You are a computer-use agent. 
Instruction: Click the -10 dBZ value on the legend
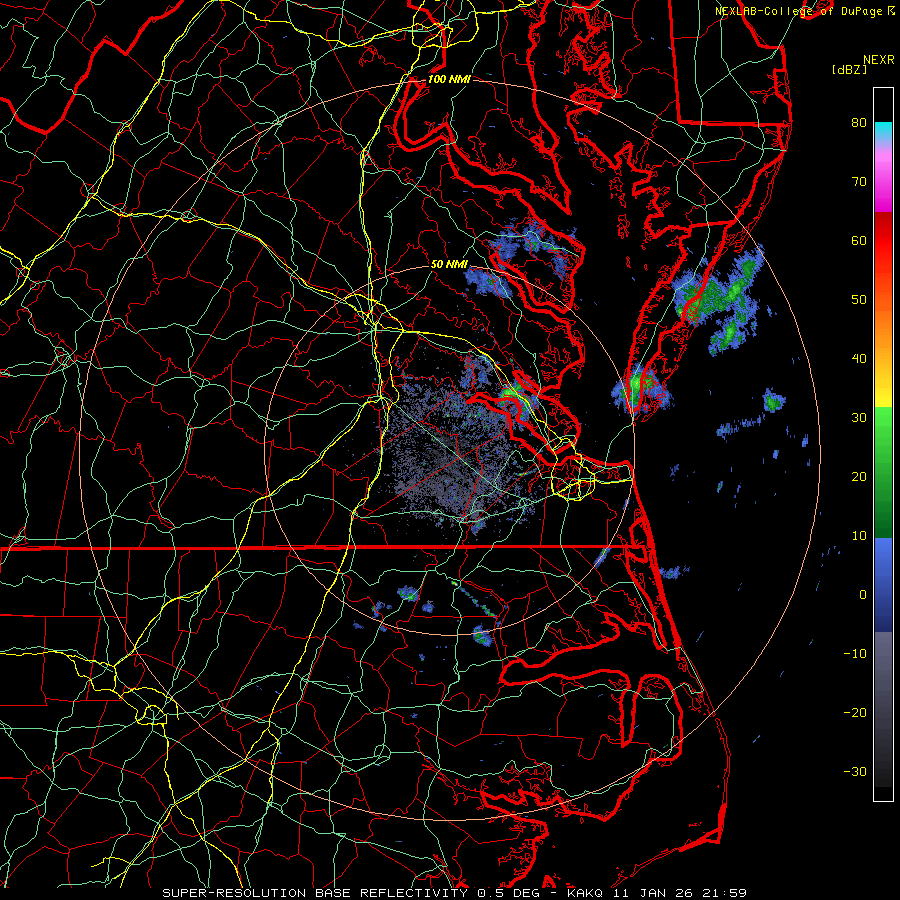[x=855, y=654]
